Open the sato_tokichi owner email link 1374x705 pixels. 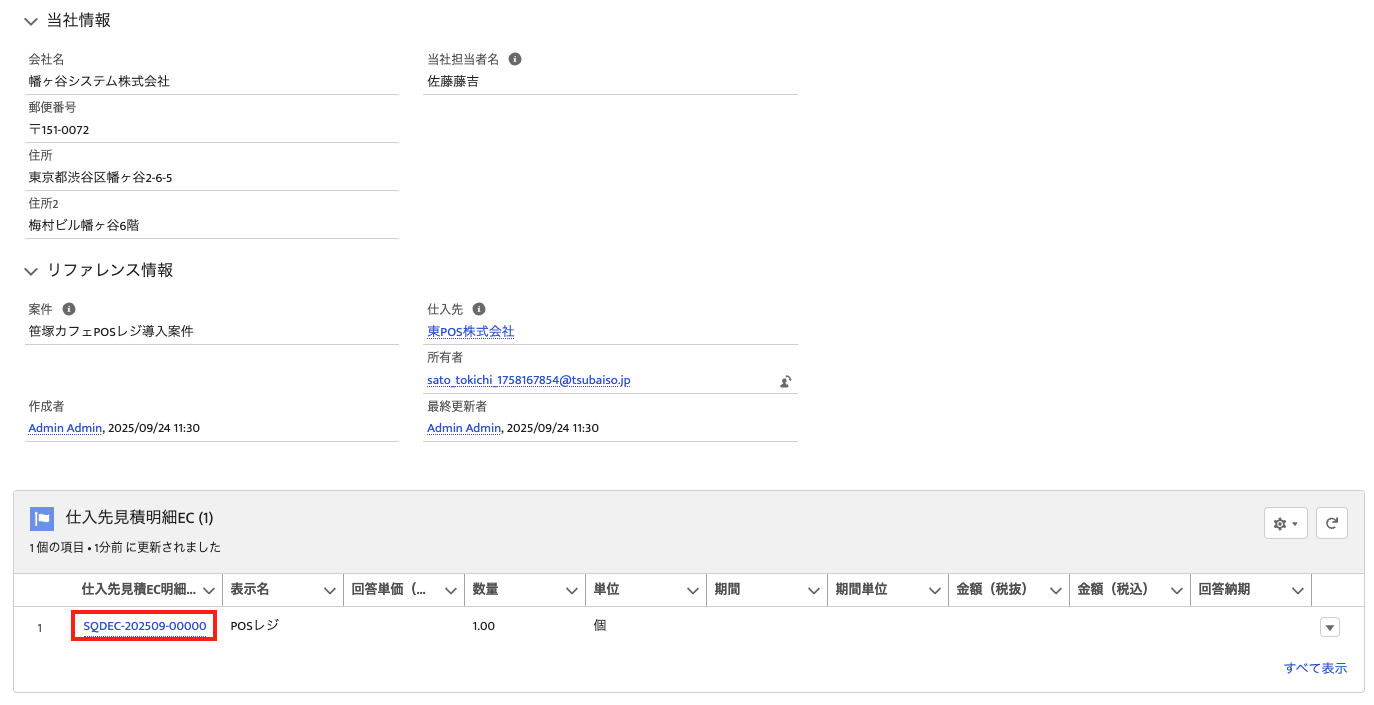[529, 380]
